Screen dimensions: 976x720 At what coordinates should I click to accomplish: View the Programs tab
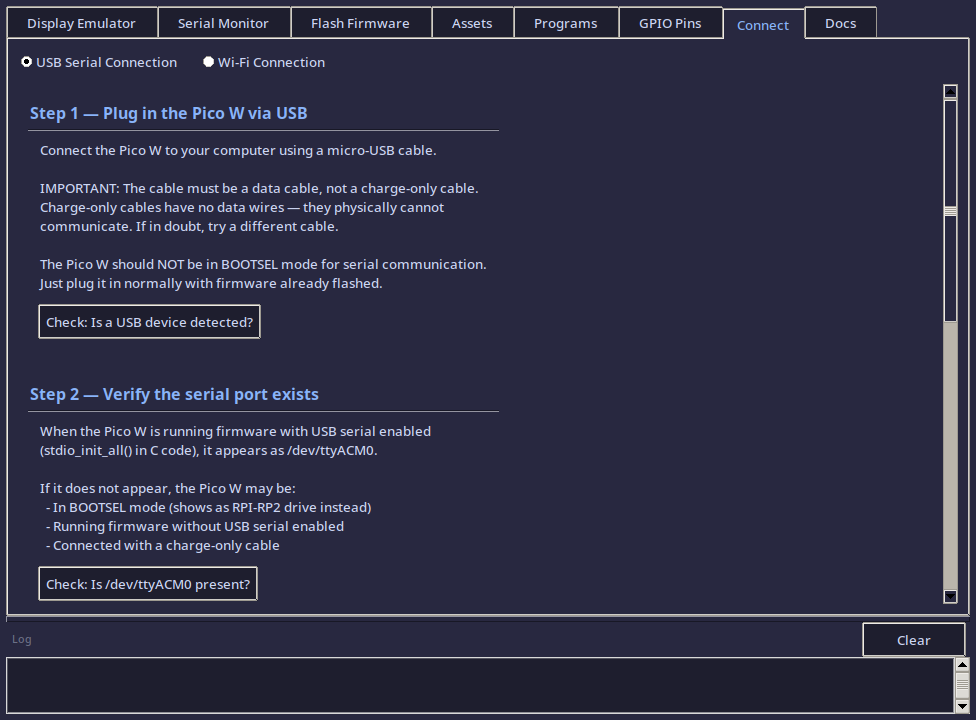pyautogui.click(x=565, y=22)
